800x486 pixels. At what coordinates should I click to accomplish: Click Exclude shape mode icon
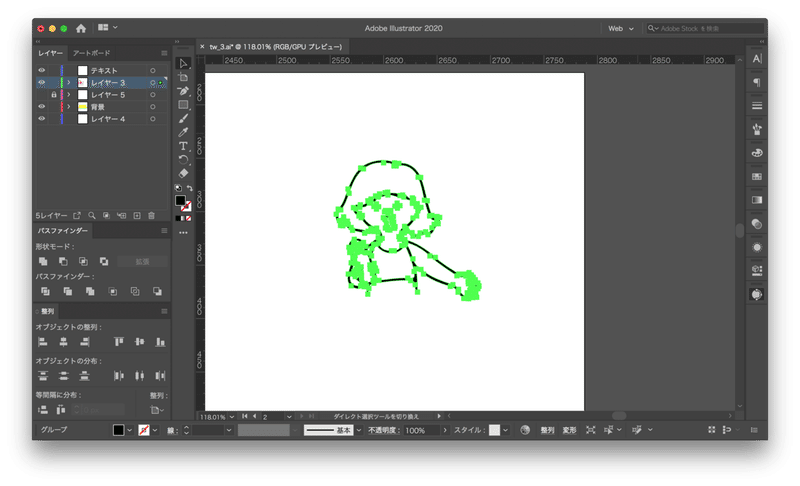pos(104,261)
